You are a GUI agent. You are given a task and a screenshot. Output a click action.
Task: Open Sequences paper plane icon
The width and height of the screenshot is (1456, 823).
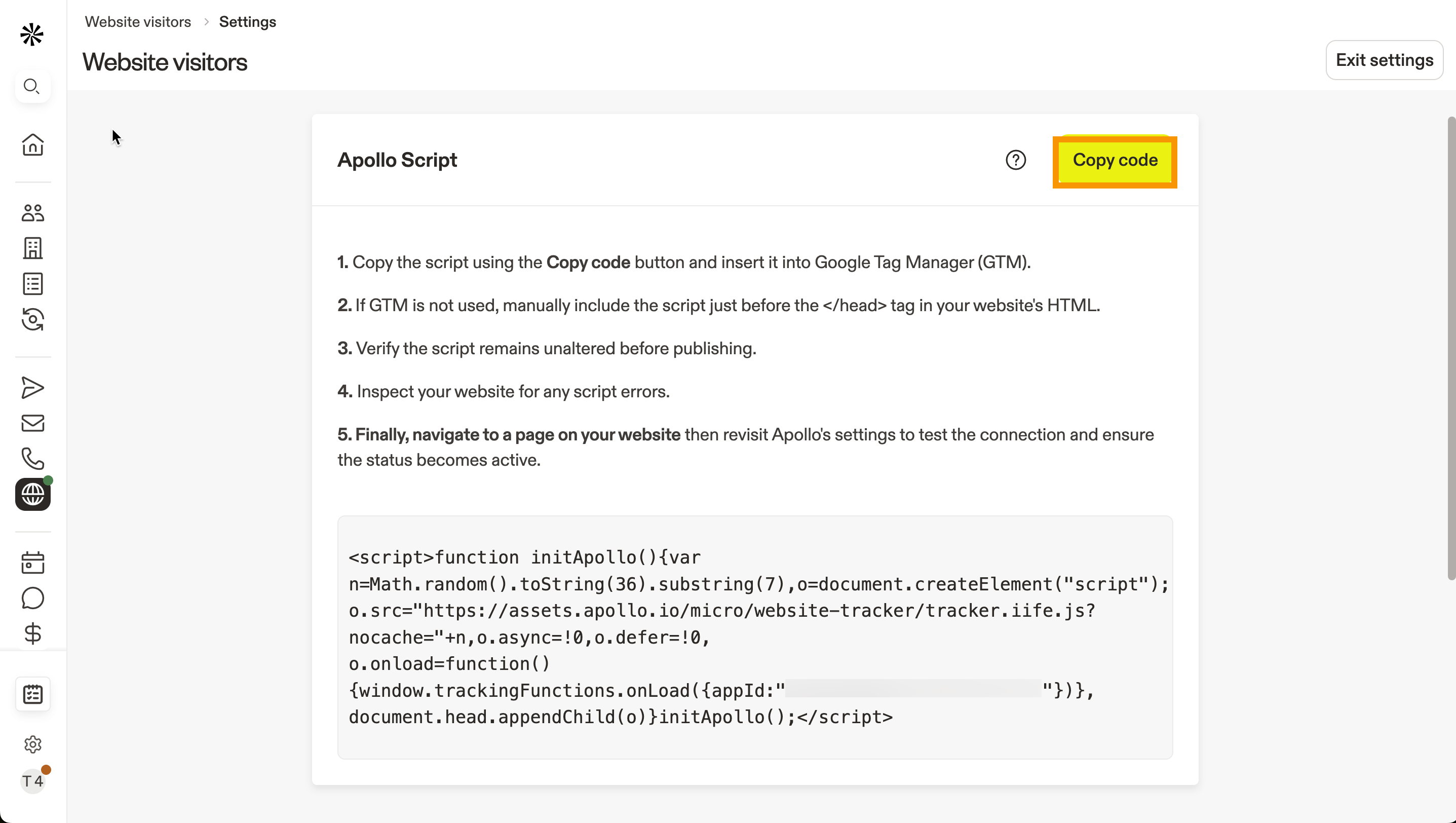coord(33,388)
